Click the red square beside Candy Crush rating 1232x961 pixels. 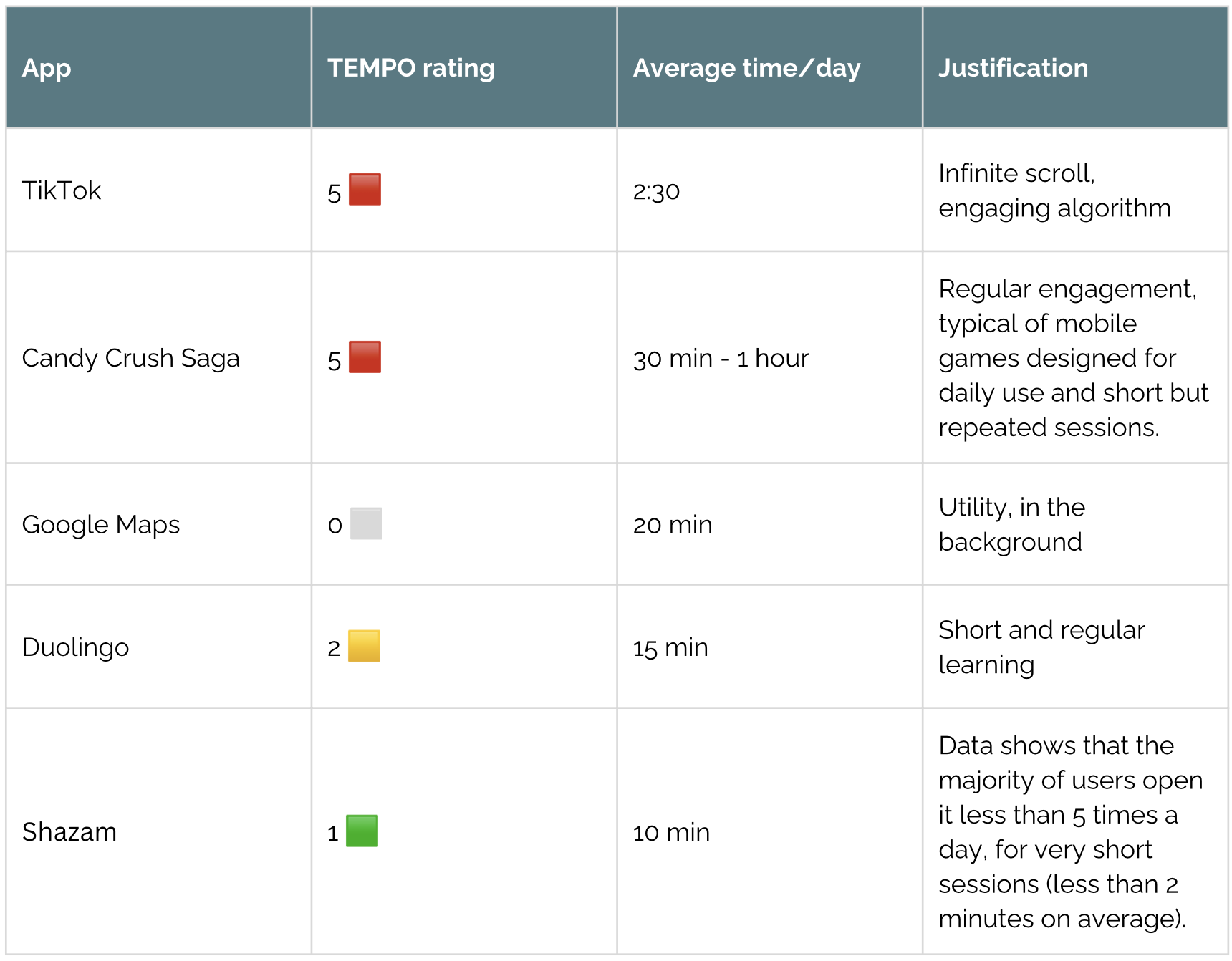365,357
